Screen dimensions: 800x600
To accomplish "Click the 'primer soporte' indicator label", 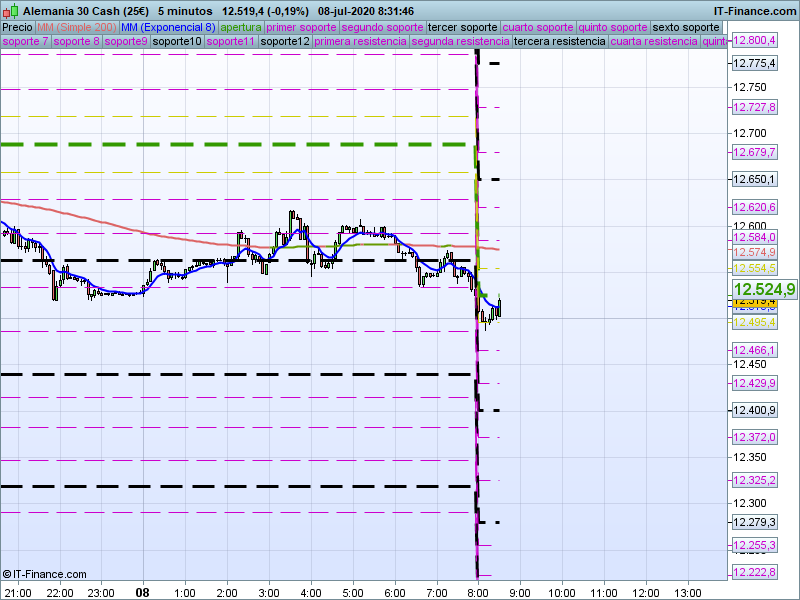I will pos(301,27).
